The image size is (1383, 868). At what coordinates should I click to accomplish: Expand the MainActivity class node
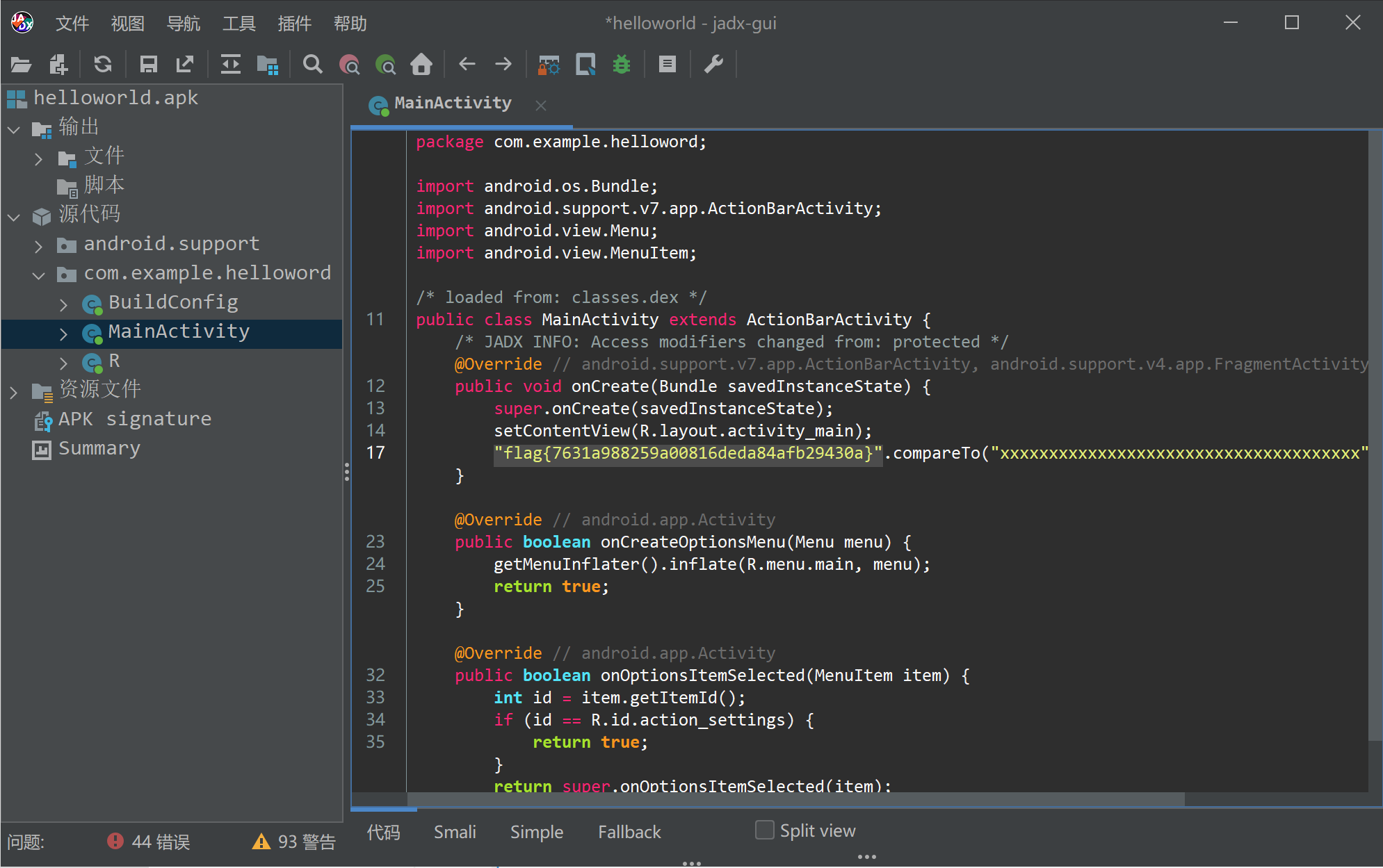point(64,334)
